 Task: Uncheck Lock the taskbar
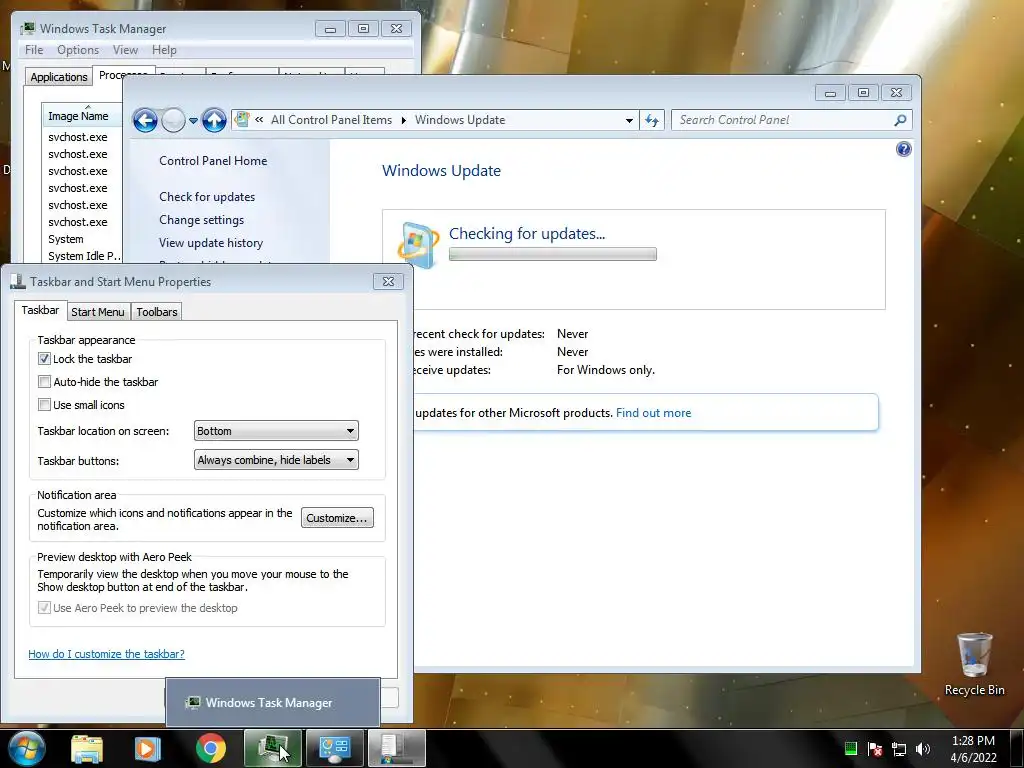point(44,359)
